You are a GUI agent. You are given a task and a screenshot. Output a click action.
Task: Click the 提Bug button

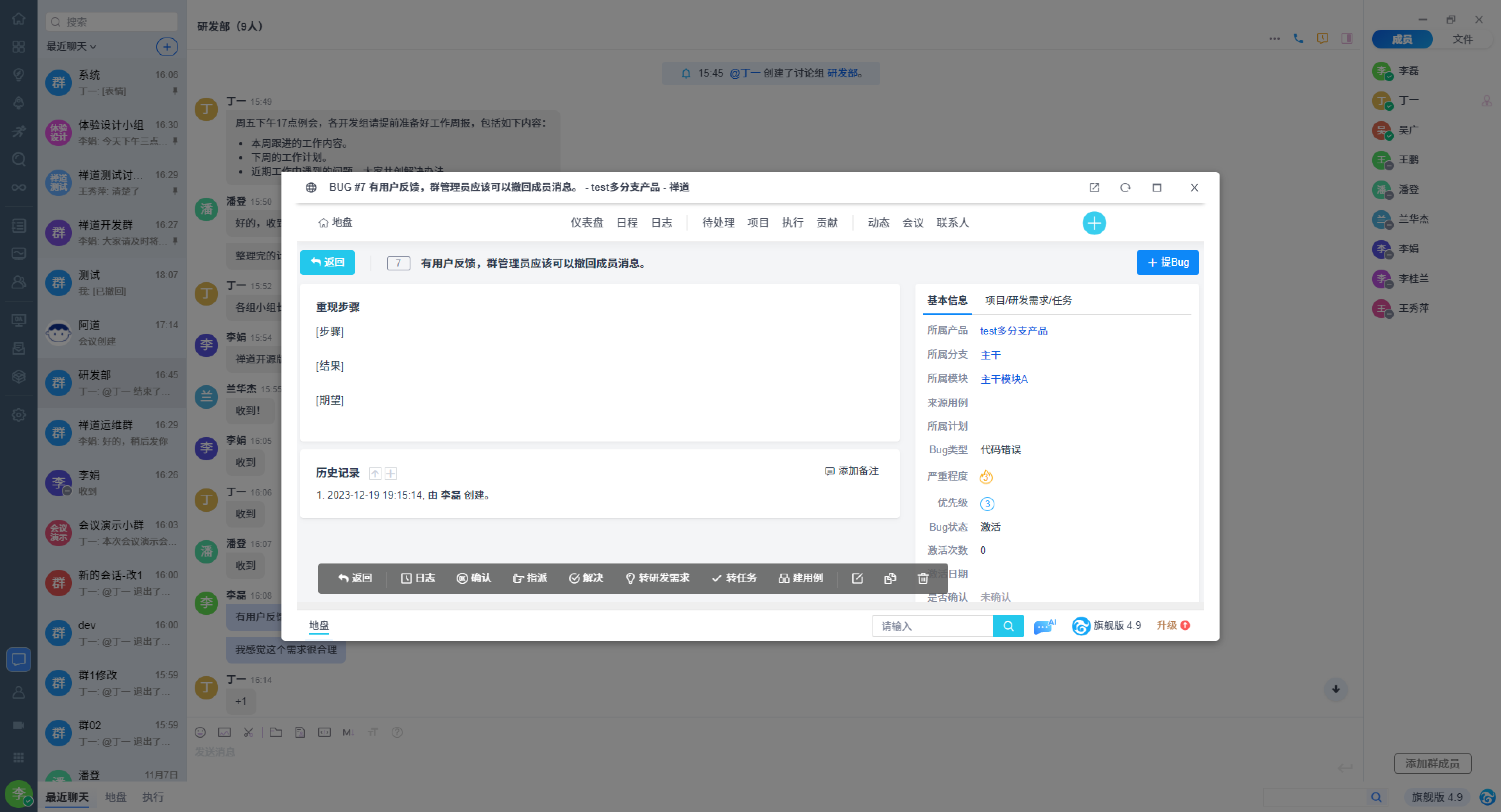click(1167, 262)
